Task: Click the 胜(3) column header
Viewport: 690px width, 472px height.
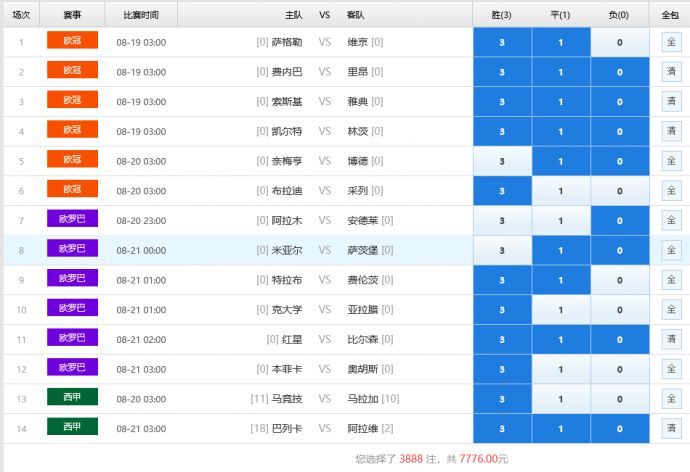Action: click(501, 15)
